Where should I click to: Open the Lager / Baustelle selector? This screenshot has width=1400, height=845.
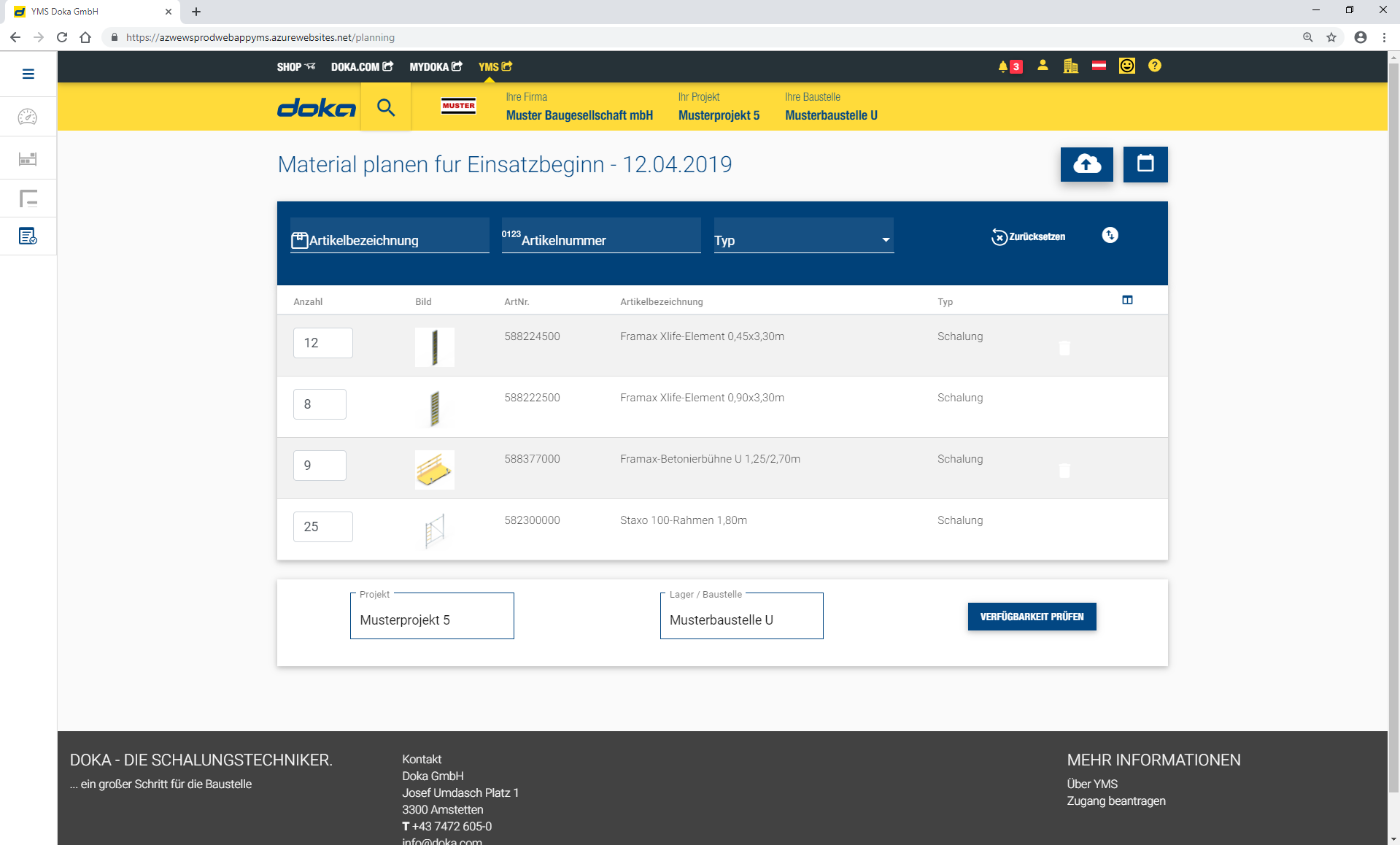pyautogui.click(x=741, y=619)
